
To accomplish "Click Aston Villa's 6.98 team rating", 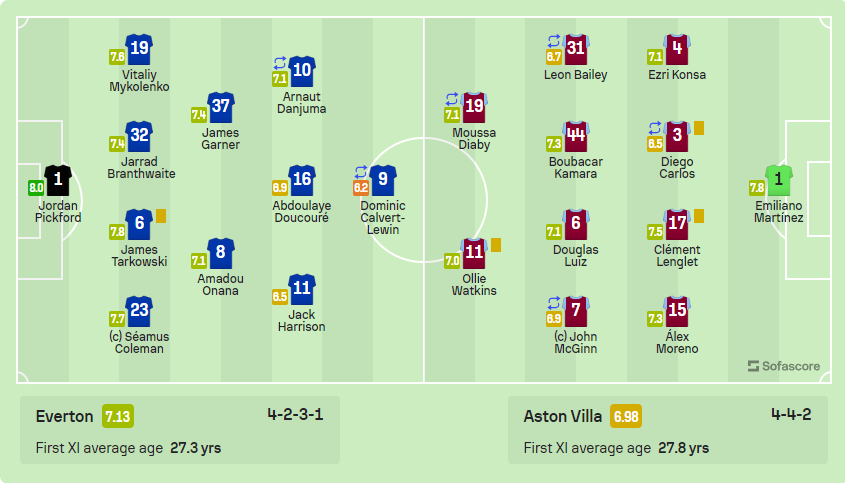I will pyautogui.click(x=626, y=416).
